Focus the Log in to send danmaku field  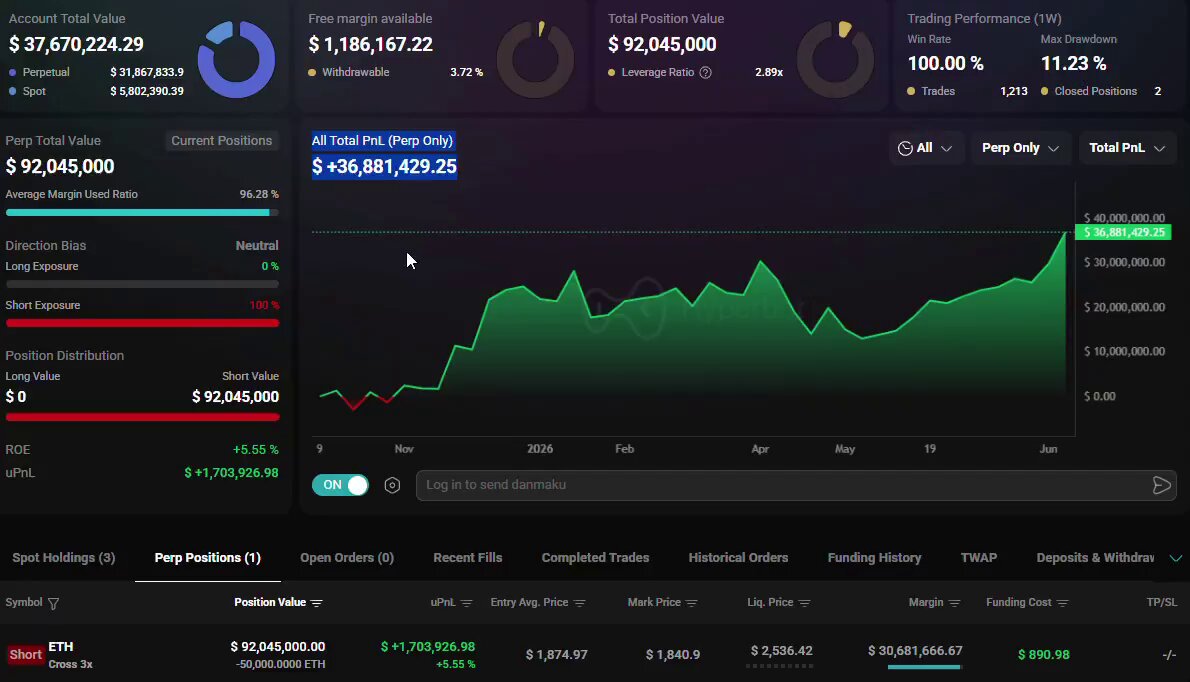point(796,486)
